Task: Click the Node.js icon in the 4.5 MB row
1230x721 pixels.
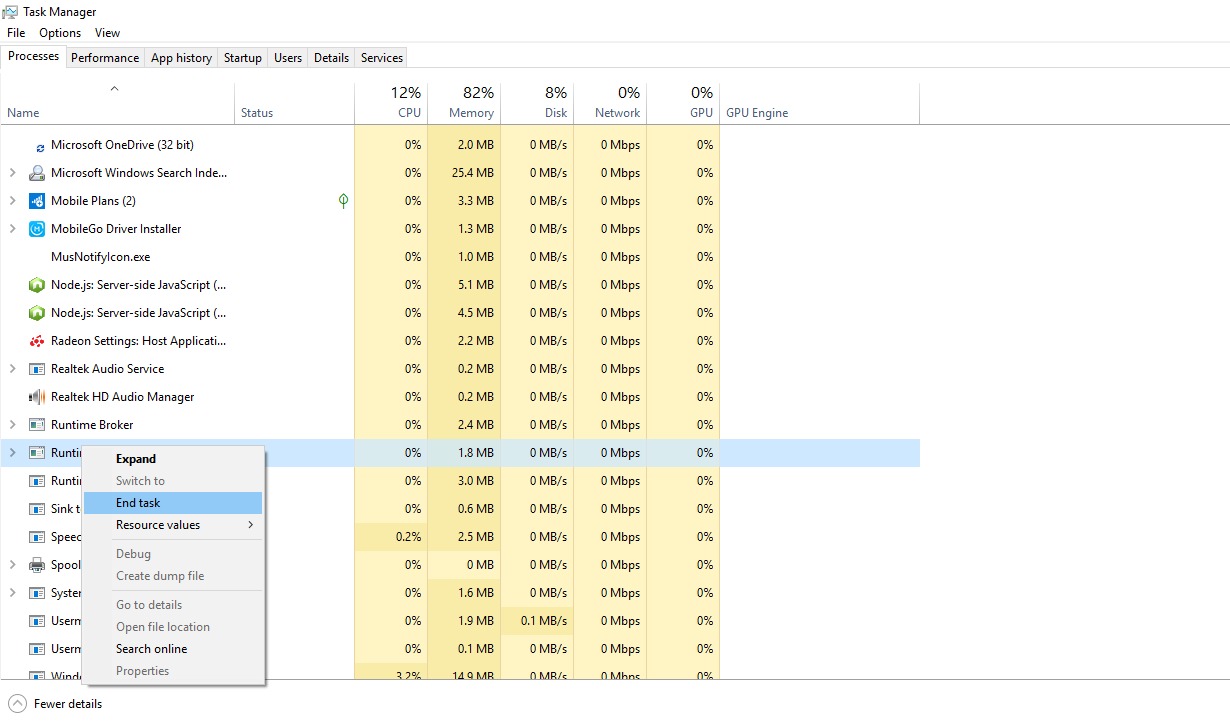Action: [37, 313]
